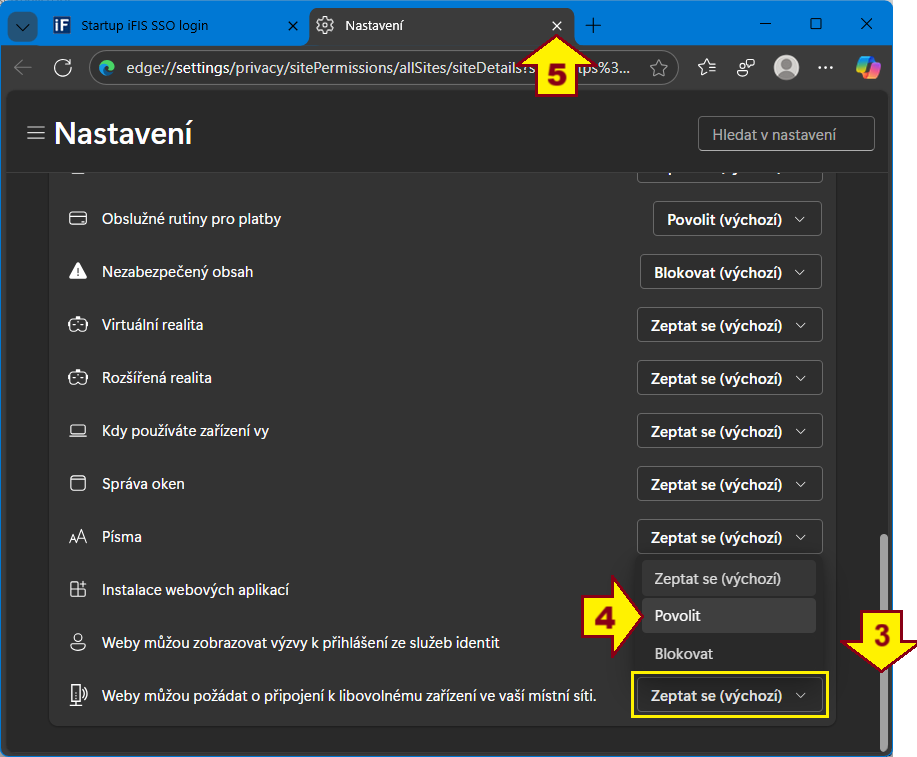The width and height of the screenshot is (917, 757).
Task: Open the user profile avatar
Action: 786,68
